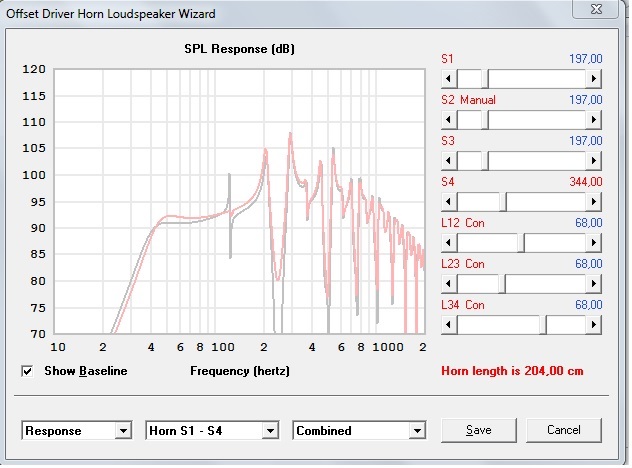
Task: Click the L23 Con label
Action: click(463, 264)
